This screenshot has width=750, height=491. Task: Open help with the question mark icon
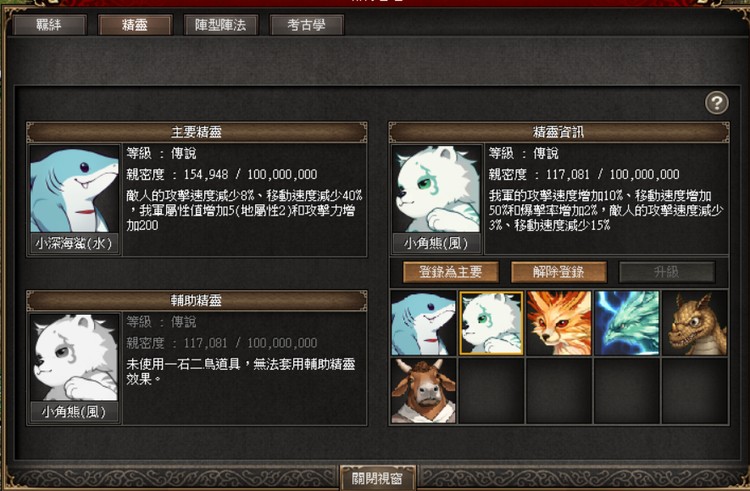[717, 103]
